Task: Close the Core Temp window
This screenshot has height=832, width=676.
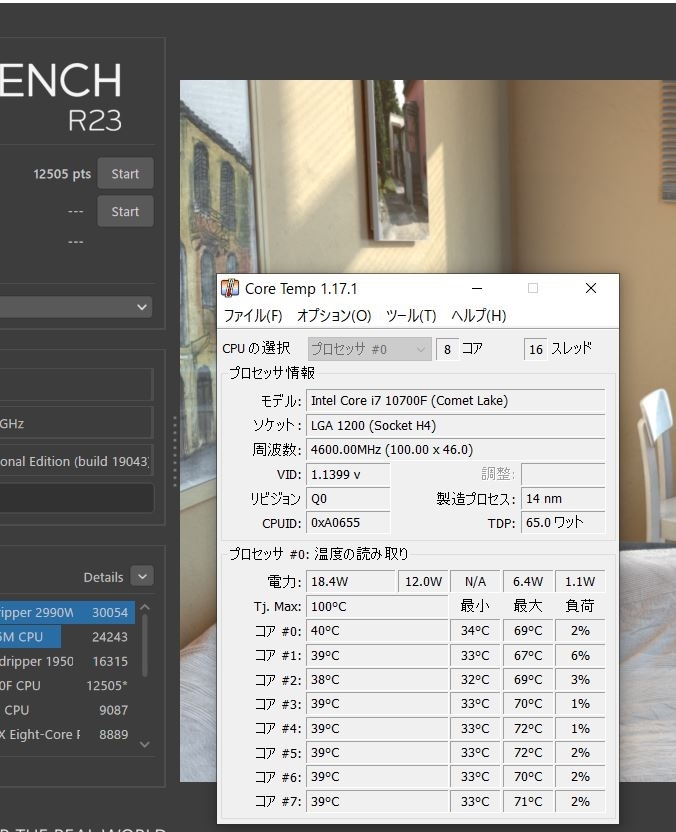Action: point(591,288)
